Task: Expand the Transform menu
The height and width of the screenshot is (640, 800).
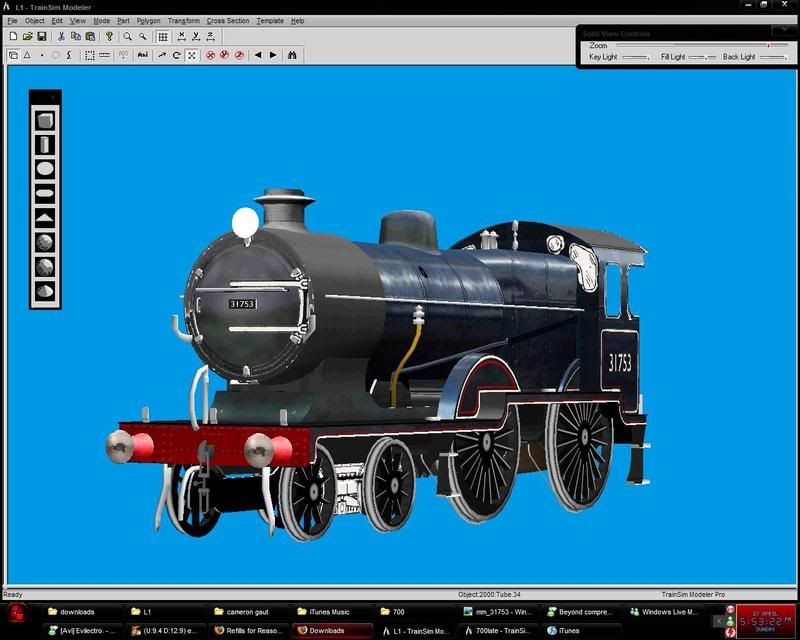Action: 184,20
